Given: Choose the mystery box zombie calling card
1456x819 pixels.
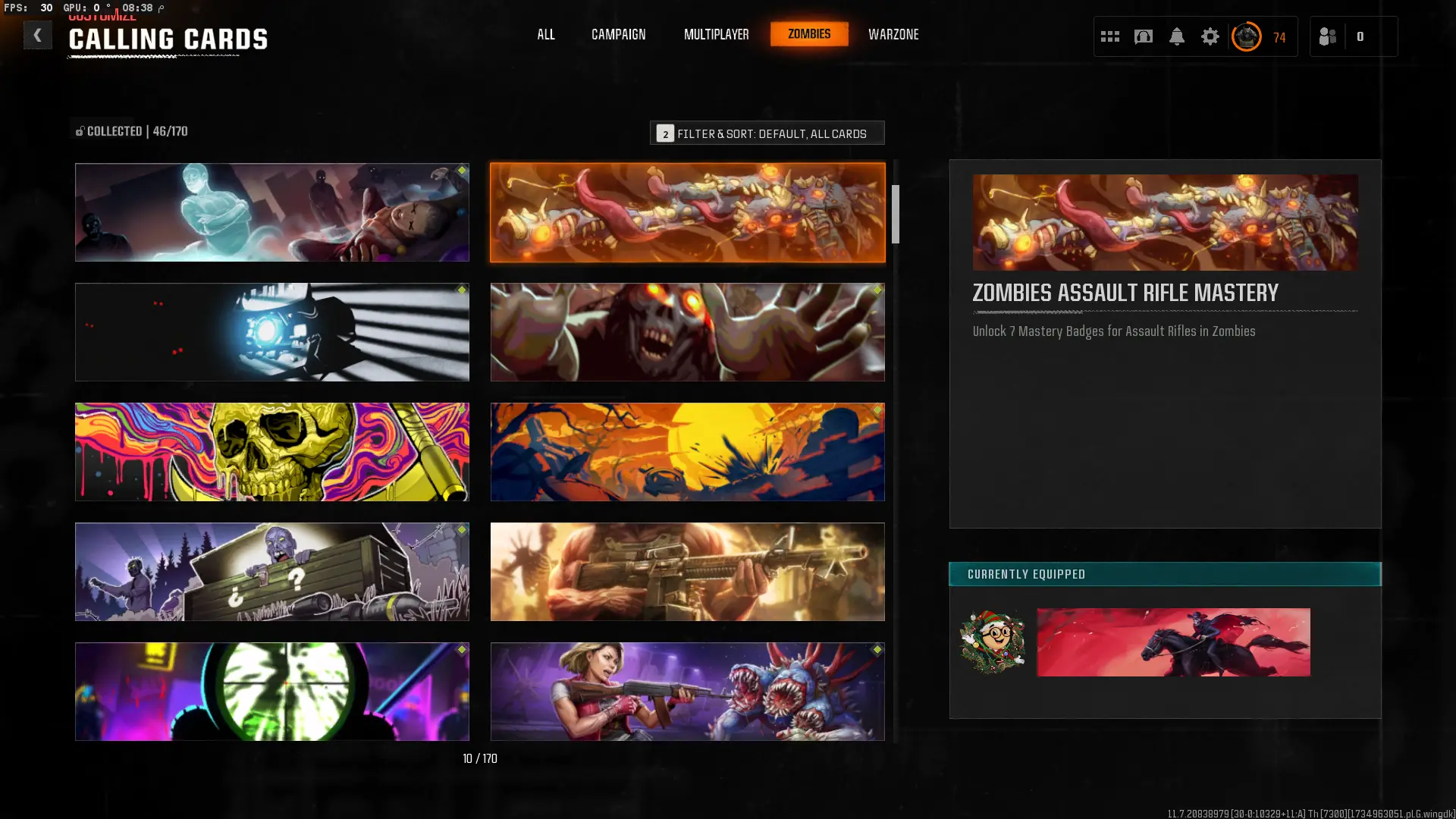Looking at the screenshot, I should tap(271, 572).
